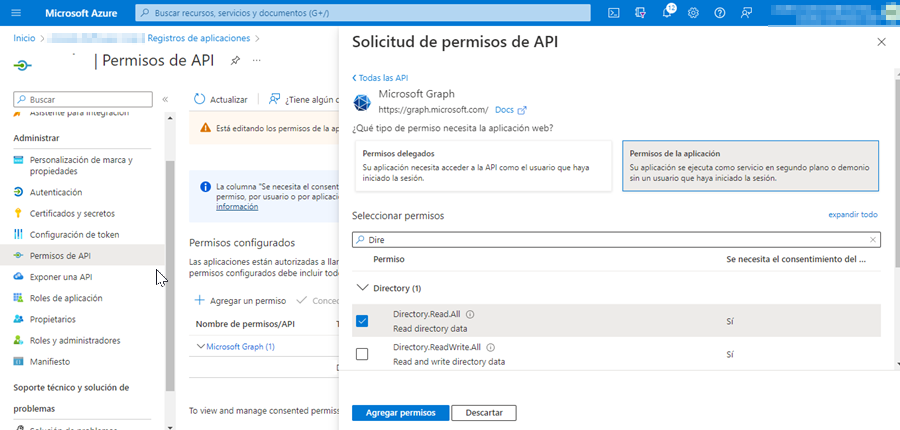
Task: Click the left menu scroll down arrow
Action: tap(169, 426)
